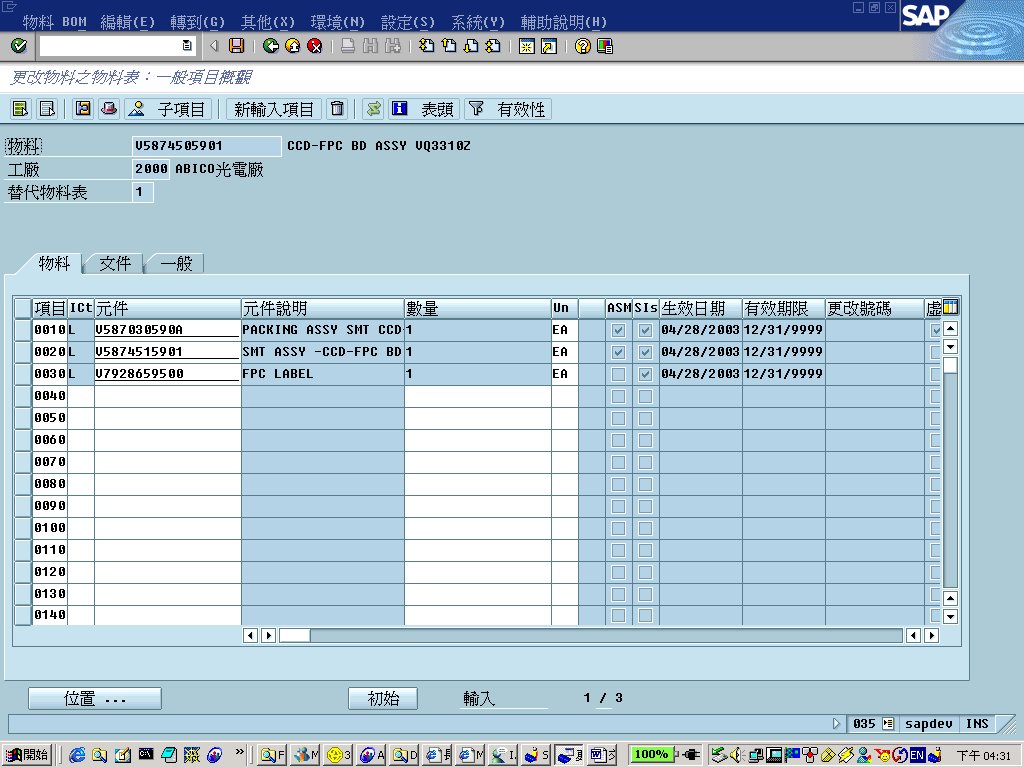Open the 編輯(E) menu
This screenshot has width=1024, height=768.
click(128, 22)
